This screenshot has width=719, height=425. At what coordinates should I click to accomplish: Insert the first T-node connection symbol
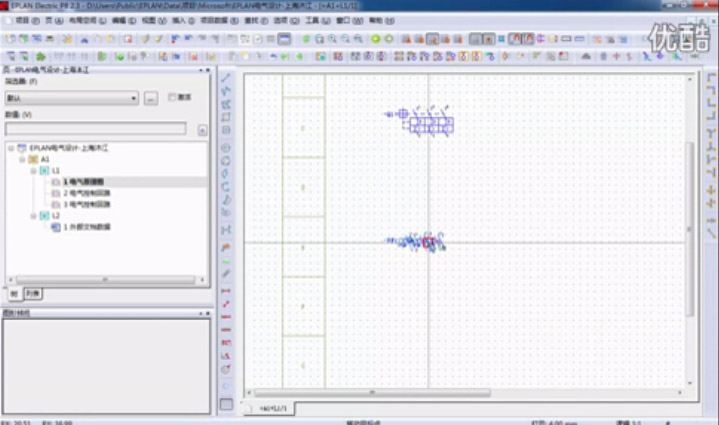[711, 134]
